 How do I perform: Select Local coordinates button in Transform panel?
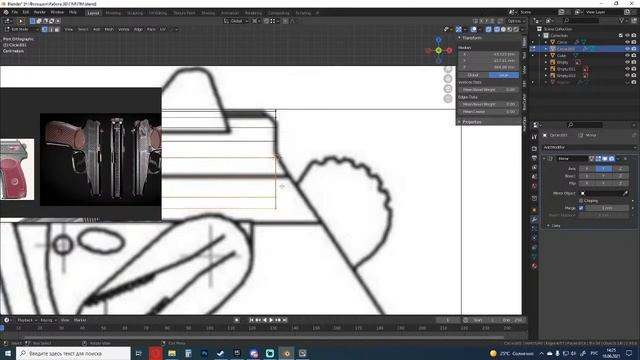click(504, 75)
